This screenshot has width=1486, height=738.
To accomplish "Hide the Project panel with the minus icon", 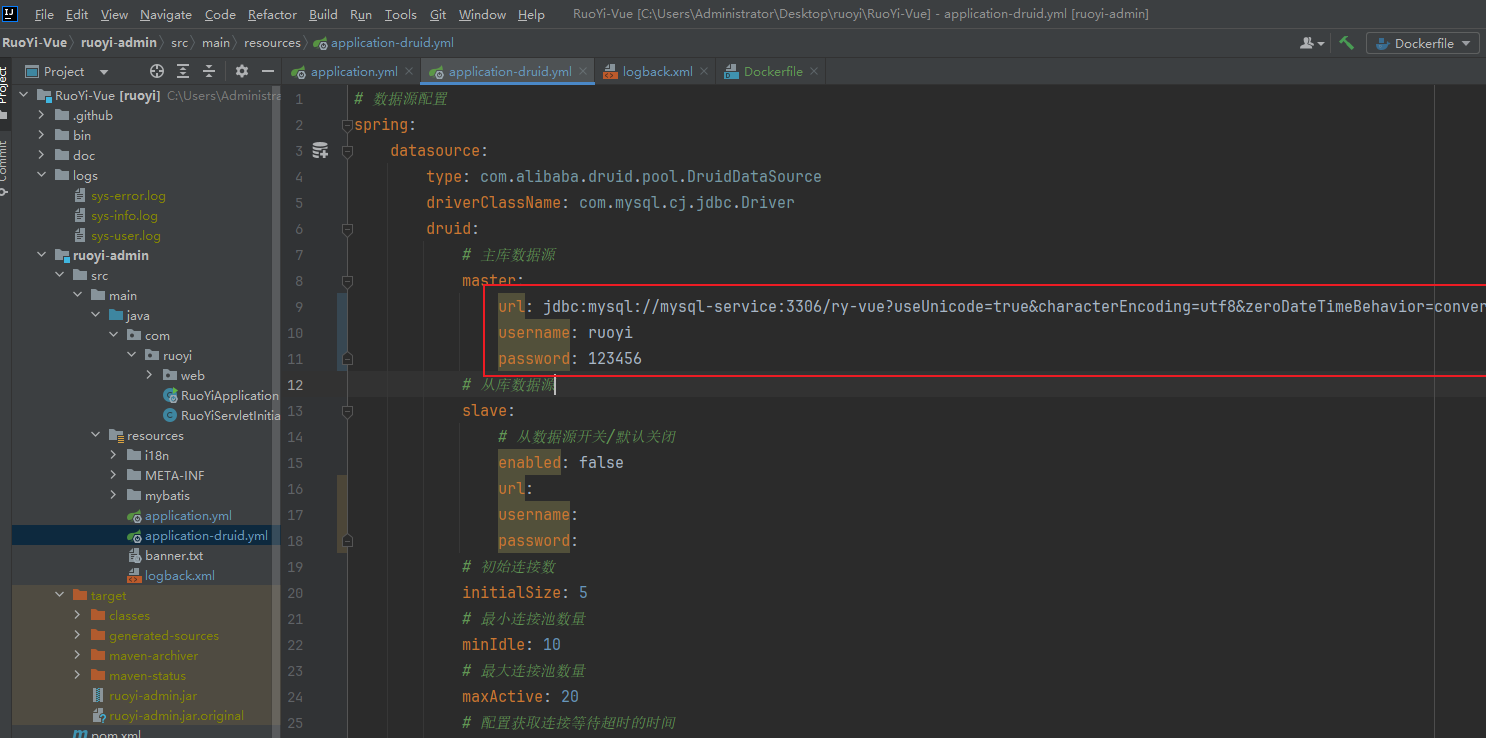I will [266, 71].
